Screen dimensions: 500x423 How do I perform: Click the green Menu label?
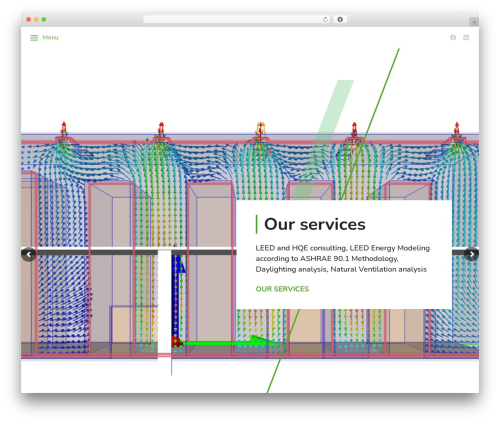coord(50,37)
